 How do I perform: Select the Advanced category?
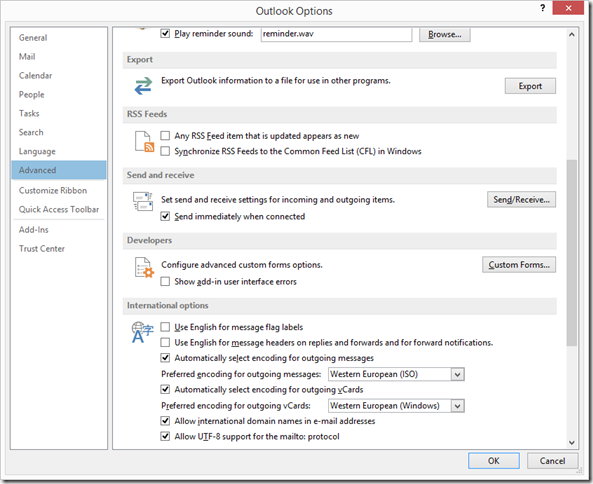(x=59, y=170)
